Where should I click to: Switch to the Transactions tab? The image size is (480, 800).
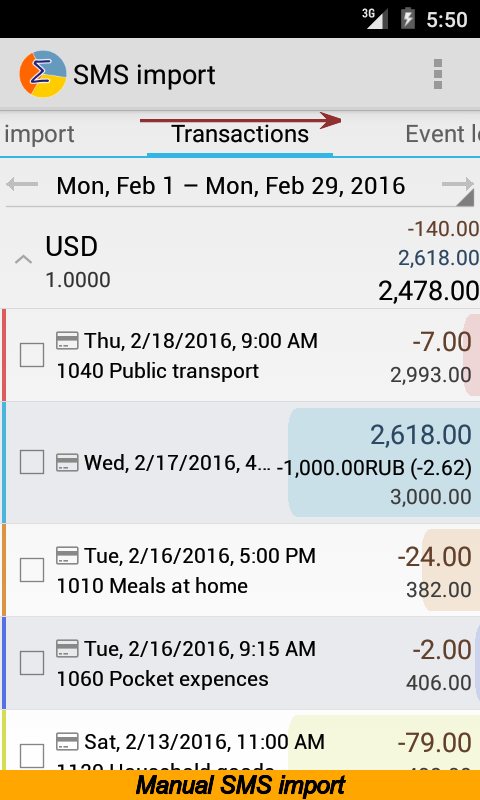click(240, 135)
